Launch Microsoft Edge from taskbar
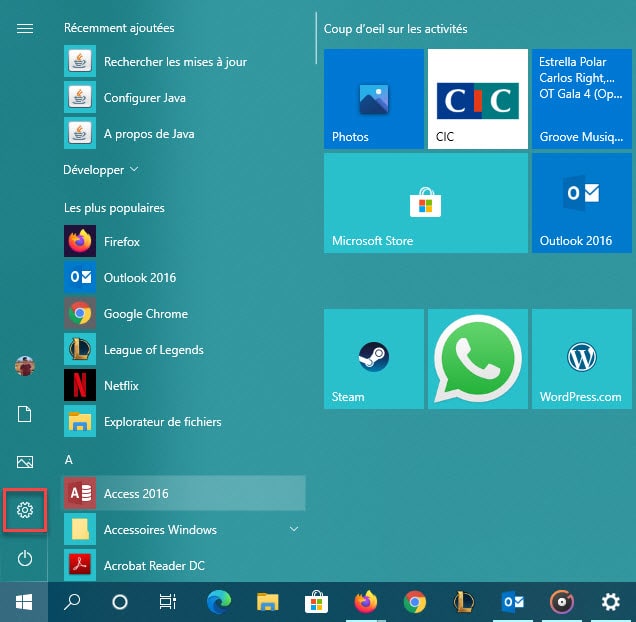 click(219, 602)
